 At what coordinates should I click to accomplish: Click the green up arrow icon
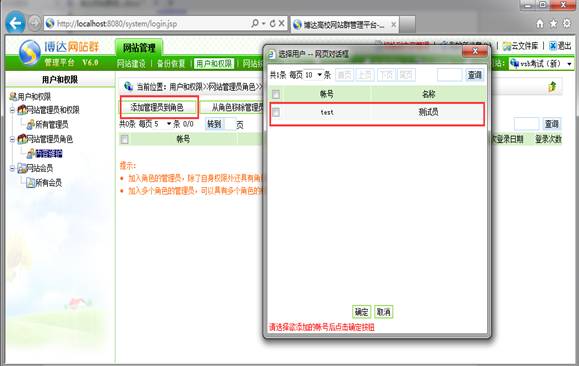pyautogui.click(x=552, y=87)
